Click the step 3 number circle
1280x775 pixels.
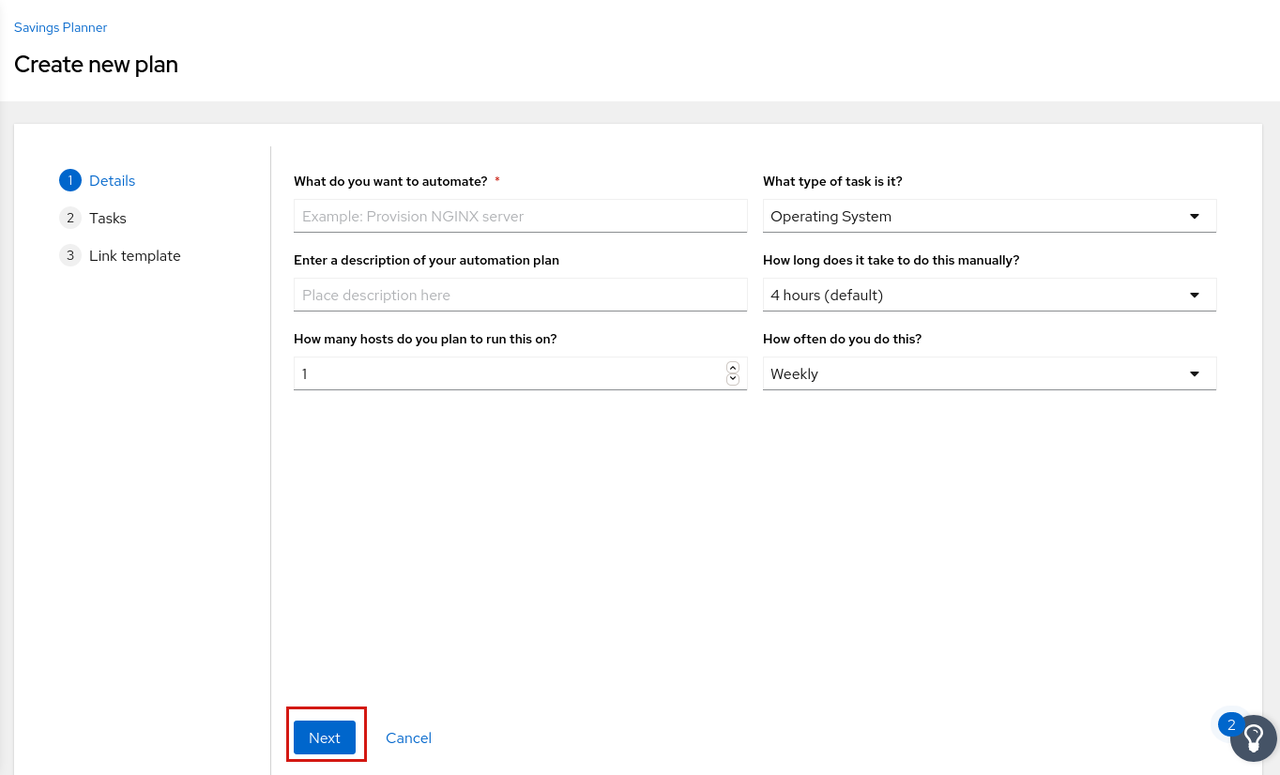coord(70,256)
